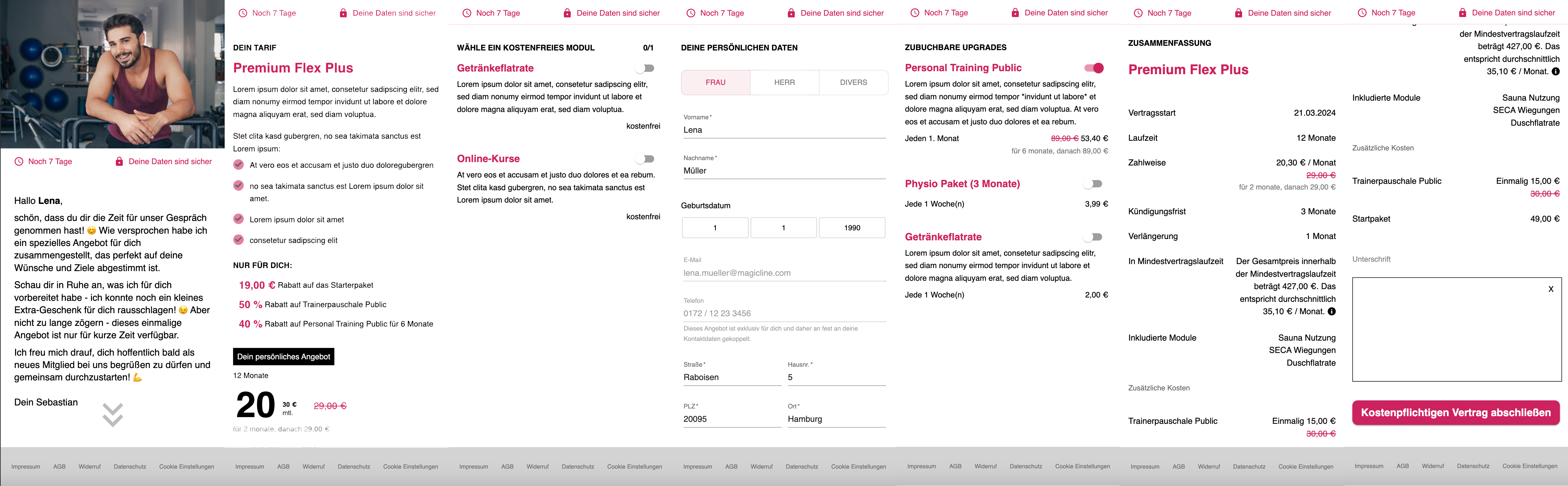This screenshot has width=1568, height=486.
Task: Click the clock icon above Zusammenfassung
Action: point(1138,13)
